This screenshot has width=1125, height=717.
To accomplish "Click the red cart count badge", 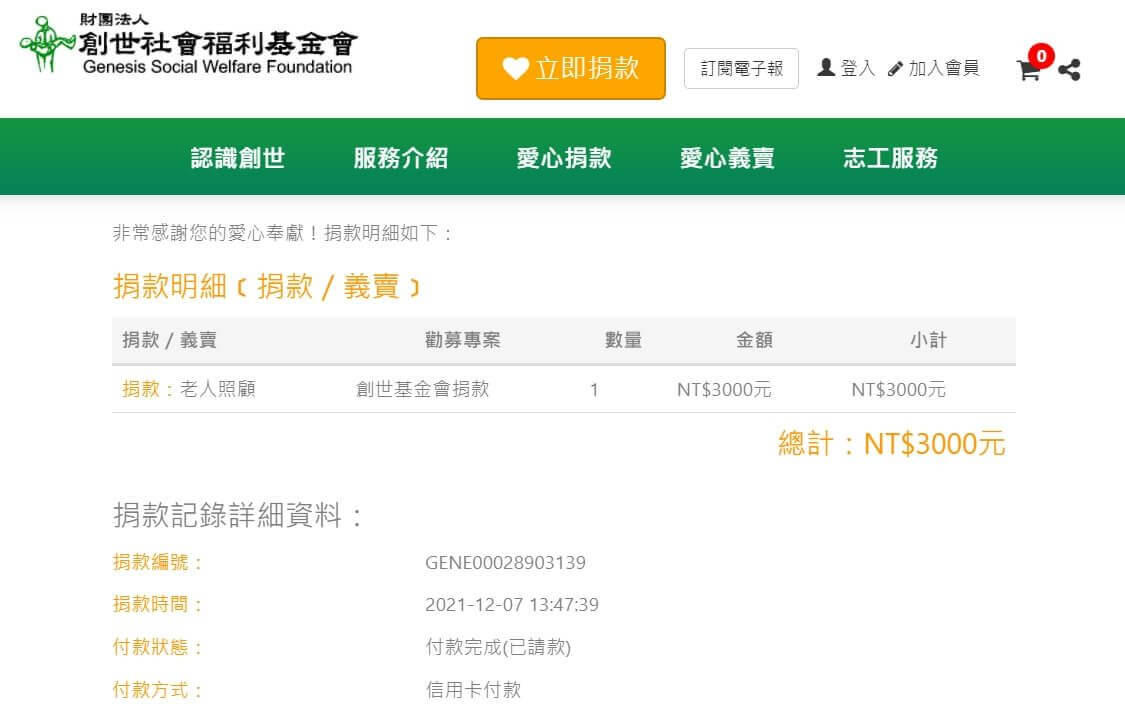I will coord(1041,55).
